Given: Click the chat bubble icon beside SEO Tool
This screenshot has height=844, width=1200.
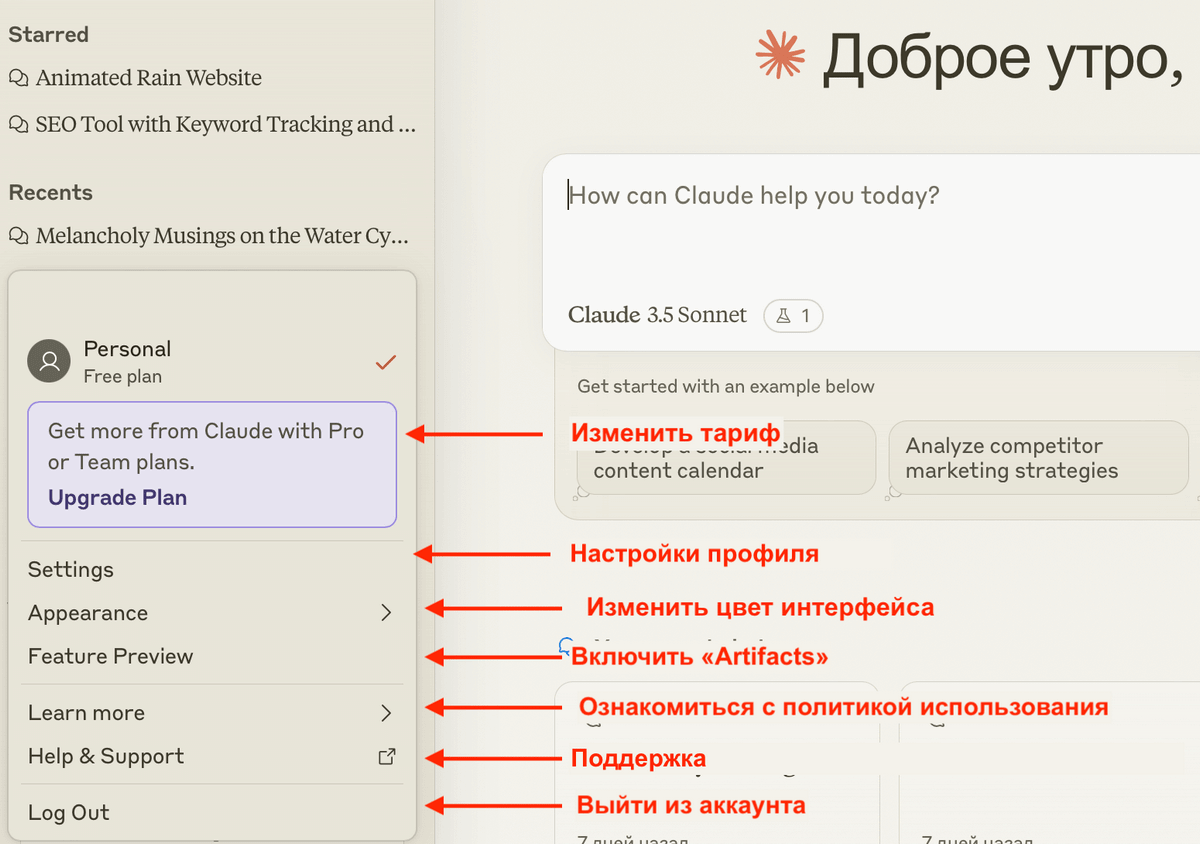Looking at the screenshot, I should [18, 125].
